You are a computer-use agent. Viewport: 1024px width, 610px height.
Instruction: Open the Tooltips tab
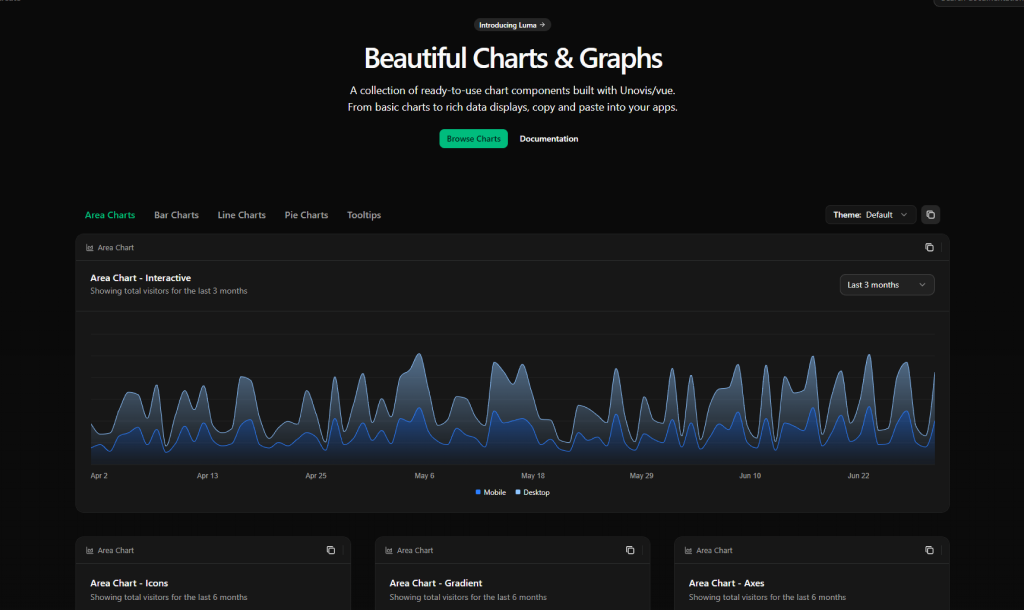[364, 214]
